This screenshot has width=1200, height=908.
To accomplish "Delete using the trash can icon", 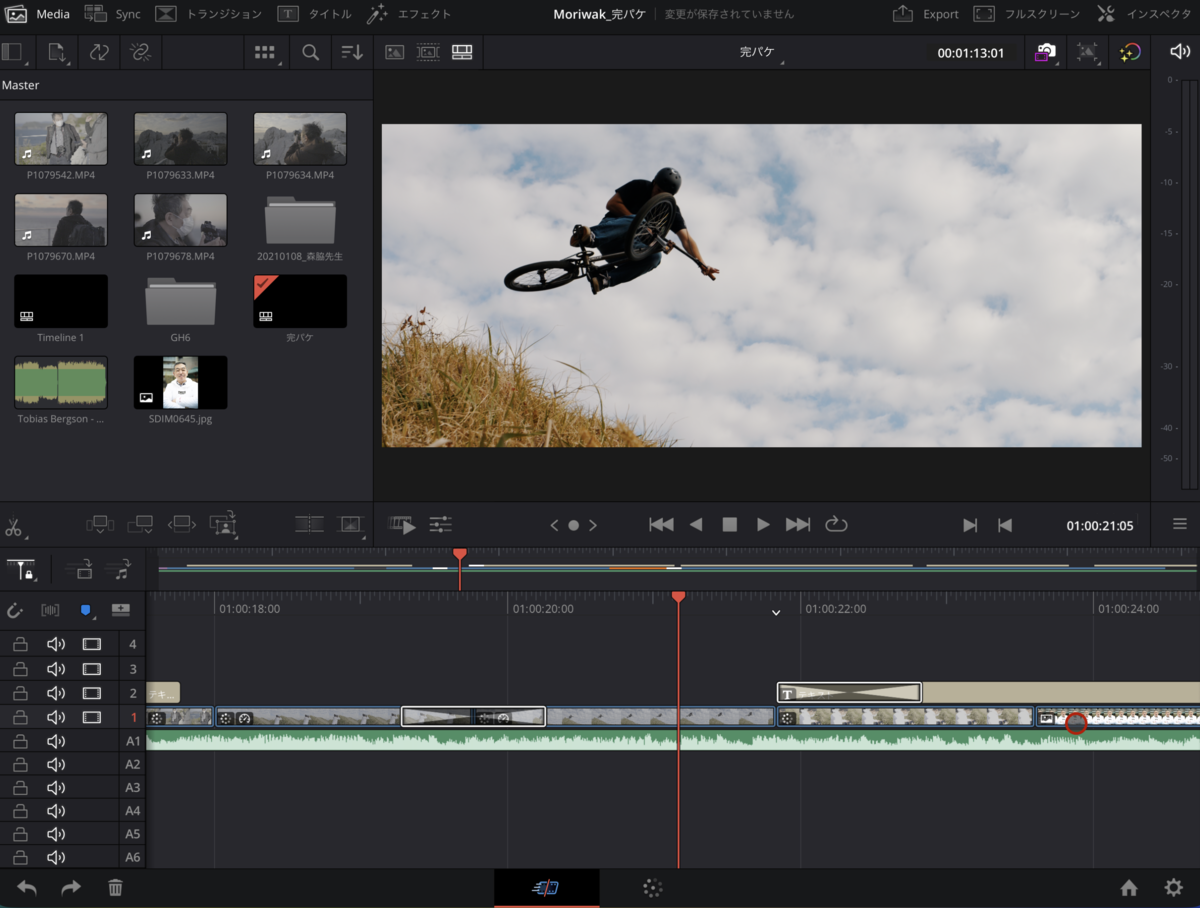I will point(115,888).
